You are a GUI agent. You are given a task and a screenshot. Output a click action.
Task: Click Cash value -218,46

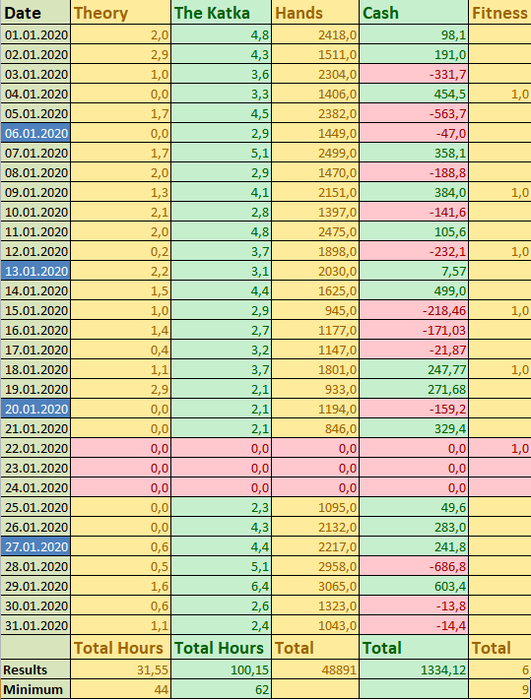pyautogui.click(x=414, y=310)
